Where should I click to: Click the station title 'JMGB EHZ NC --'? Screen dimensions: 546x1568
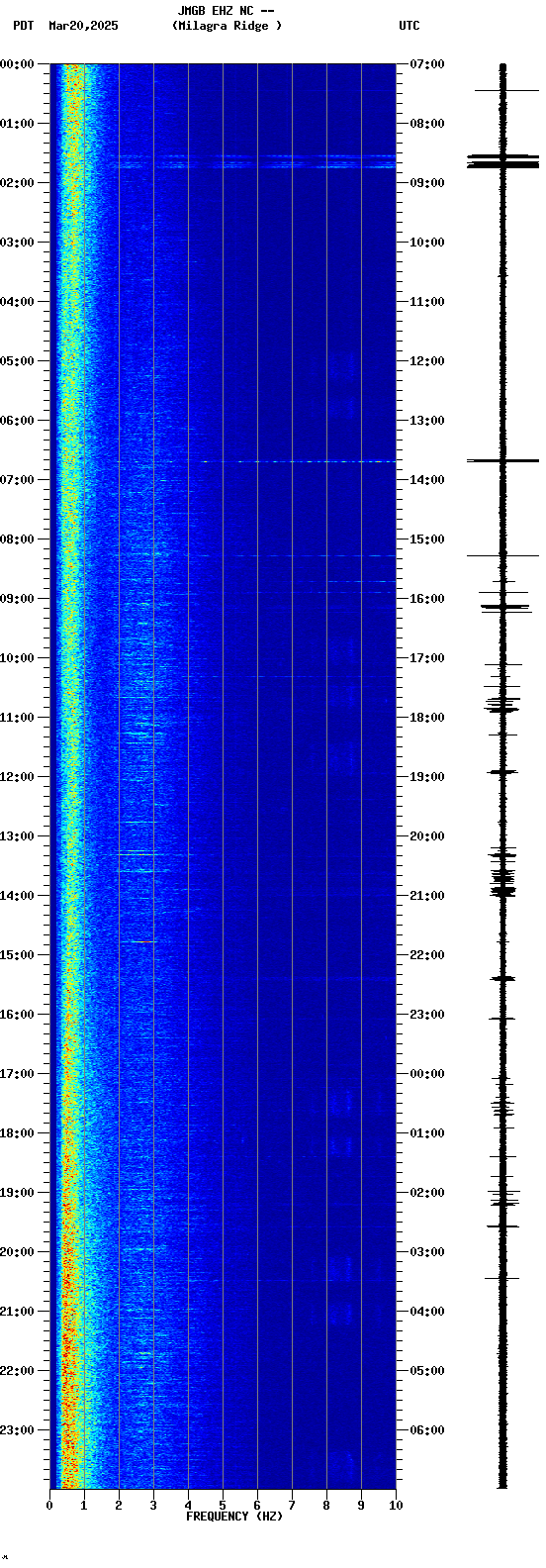click(226, 11)
